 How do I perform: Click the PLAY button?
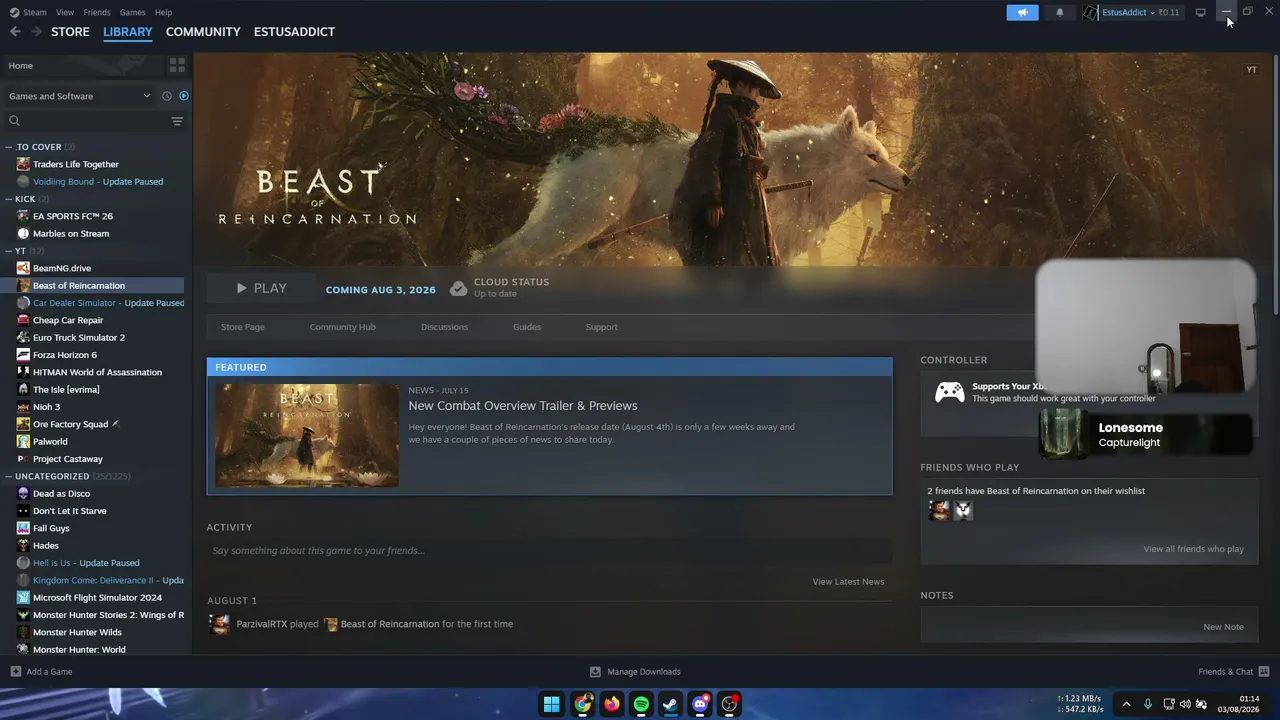point(260,288)
